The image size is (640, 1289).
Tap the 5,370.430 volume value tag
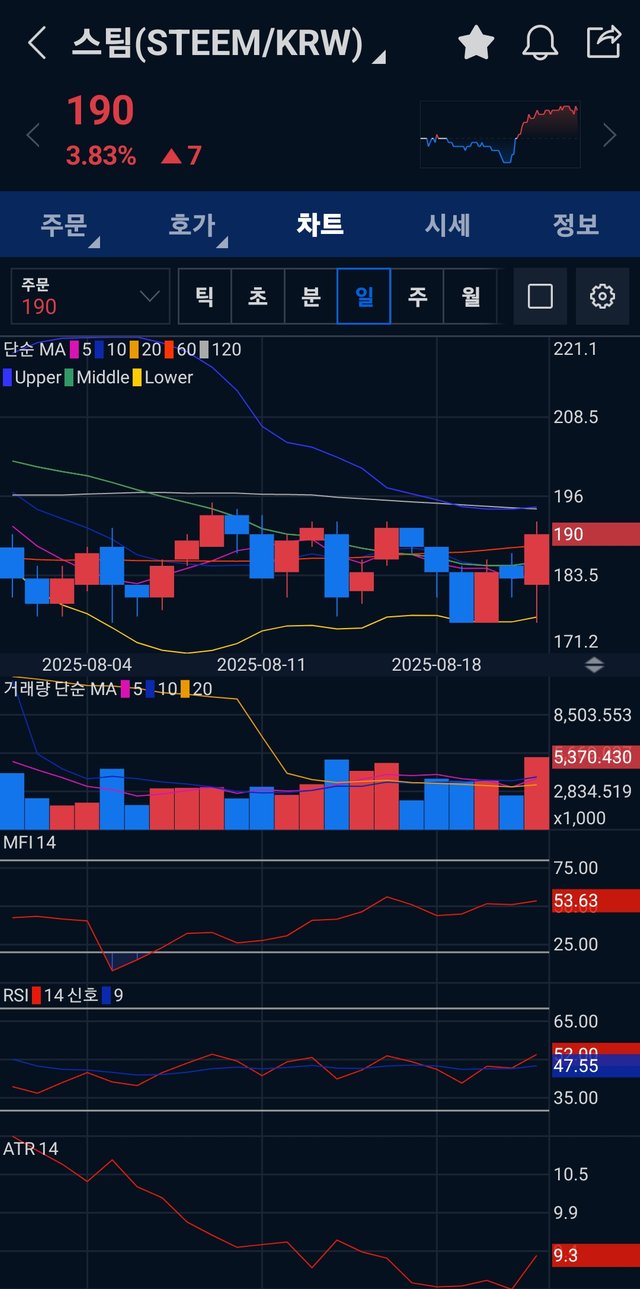(595, 758)
